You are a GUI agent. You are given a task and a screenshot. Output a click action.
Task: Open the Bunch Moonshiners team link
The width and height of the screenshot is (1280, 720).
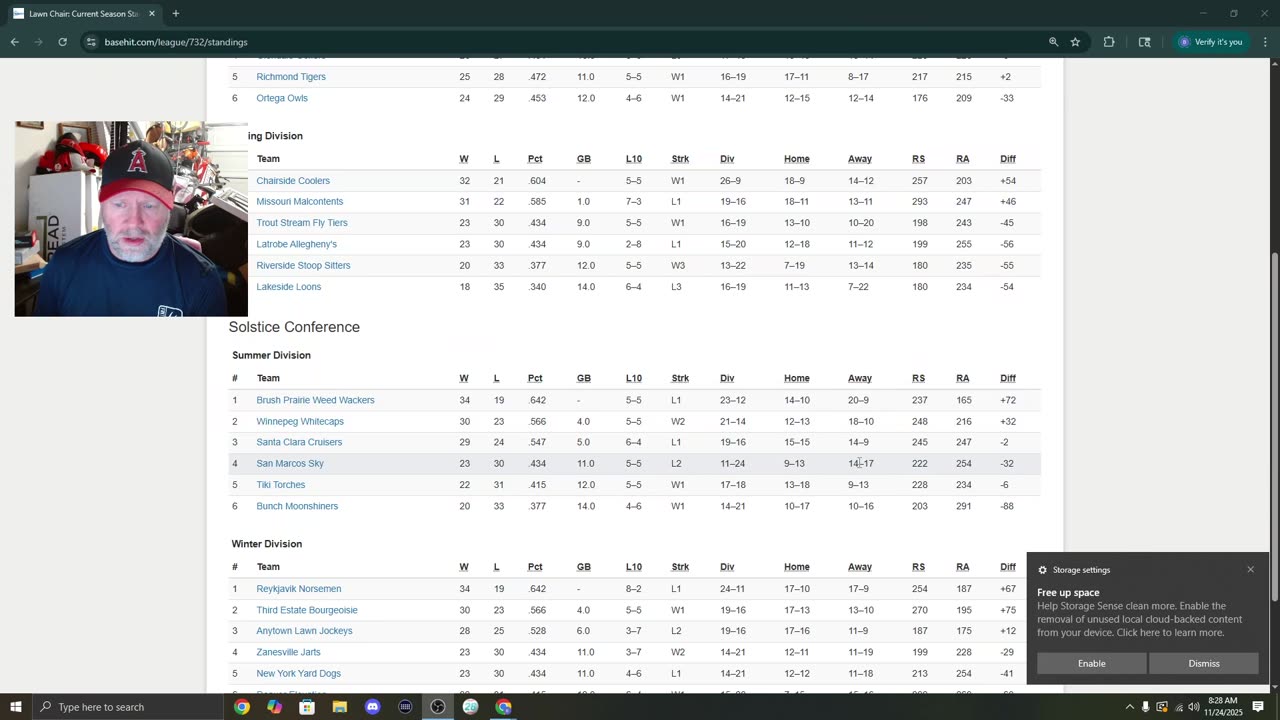[x=297, y=506]
